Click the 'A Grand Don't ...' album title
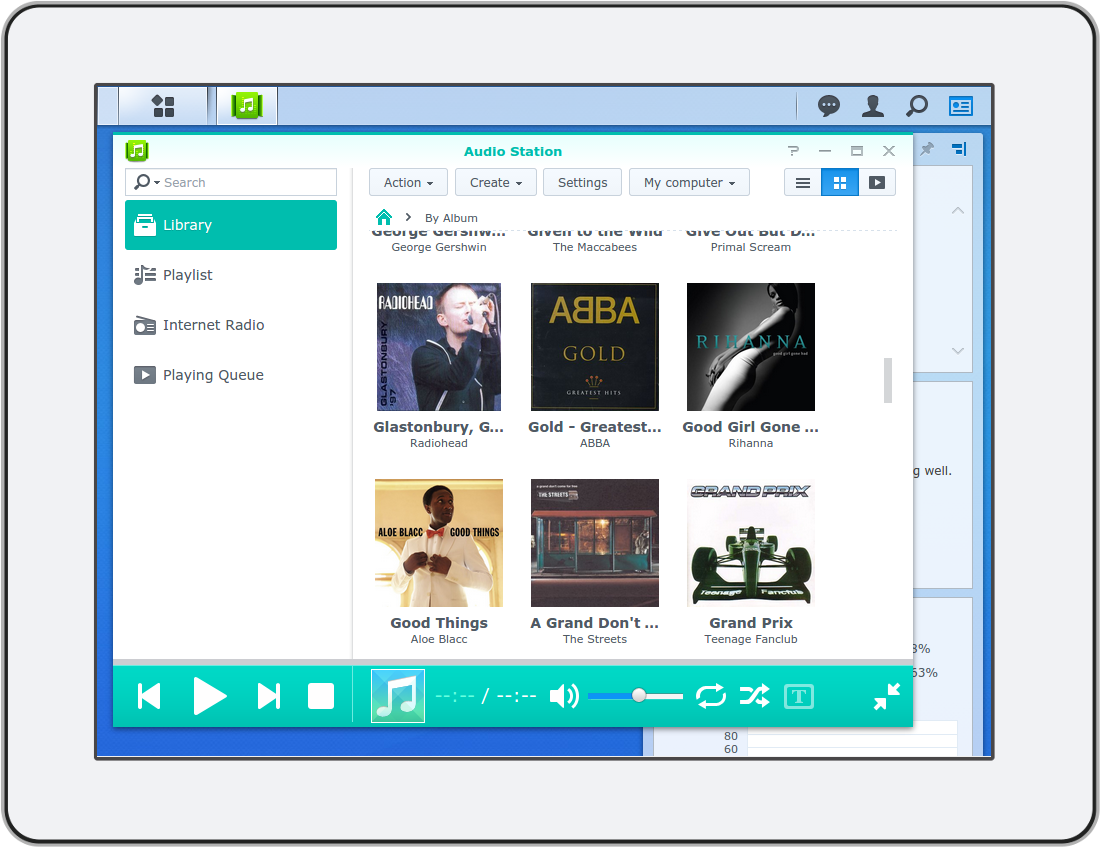 (595, 622)
